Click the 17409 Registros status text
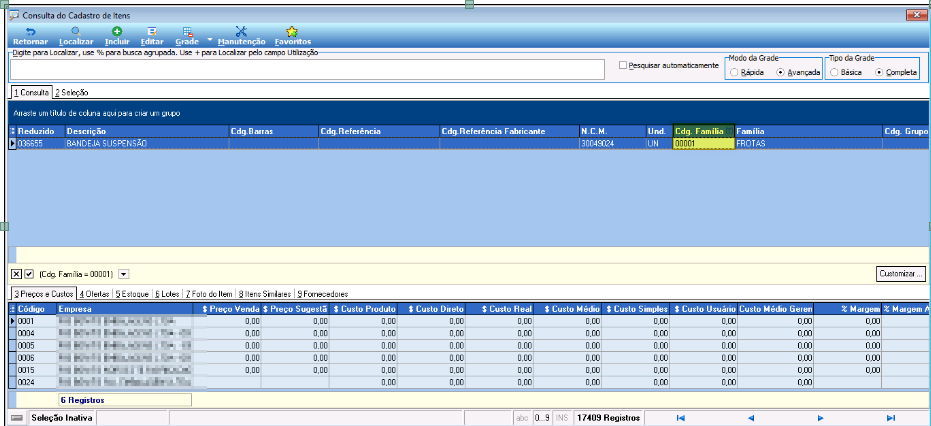931x426 pixels. [x=609, y=418]
